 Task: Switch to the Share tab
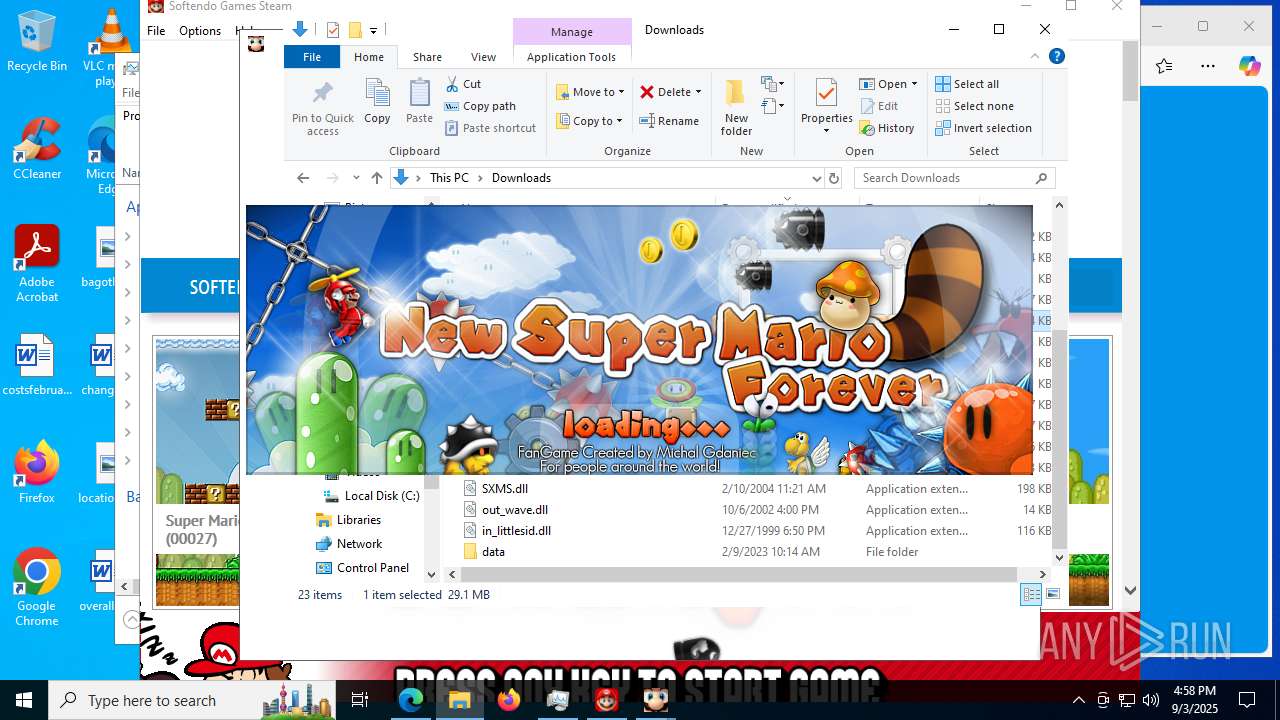427,57
